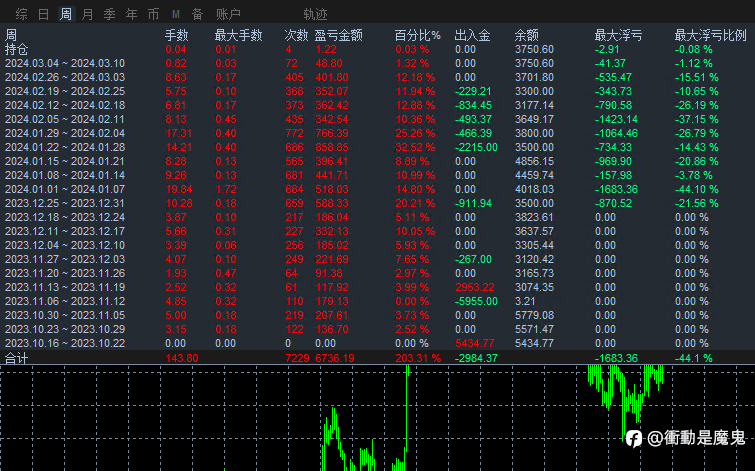Click the deposit value 5434.77 in red
This screenshot has height=471, width=755.
click(x=475, y=343)
